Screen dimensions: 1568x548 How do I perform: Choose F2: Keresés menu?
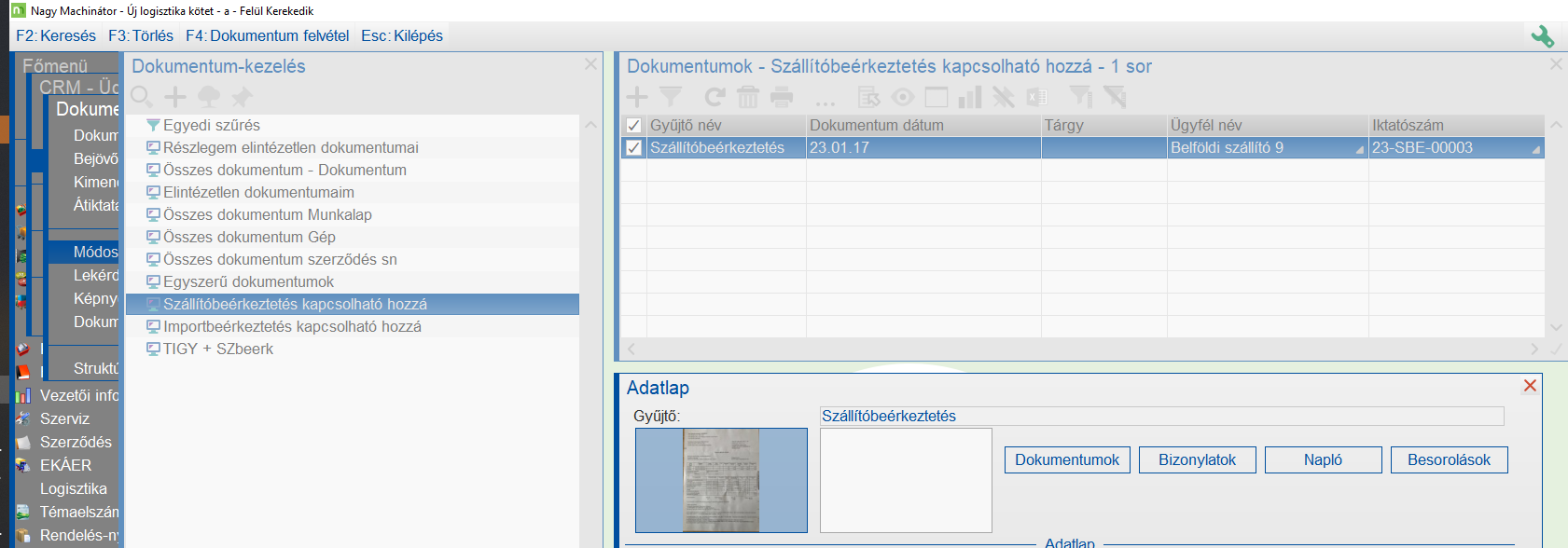pyautogui.click(x=56, y=35)
